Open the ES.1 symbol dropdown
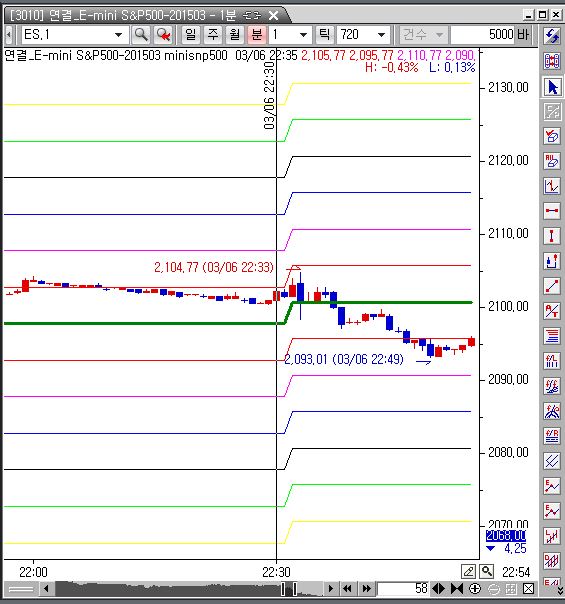565x604 pixels. 118,35
